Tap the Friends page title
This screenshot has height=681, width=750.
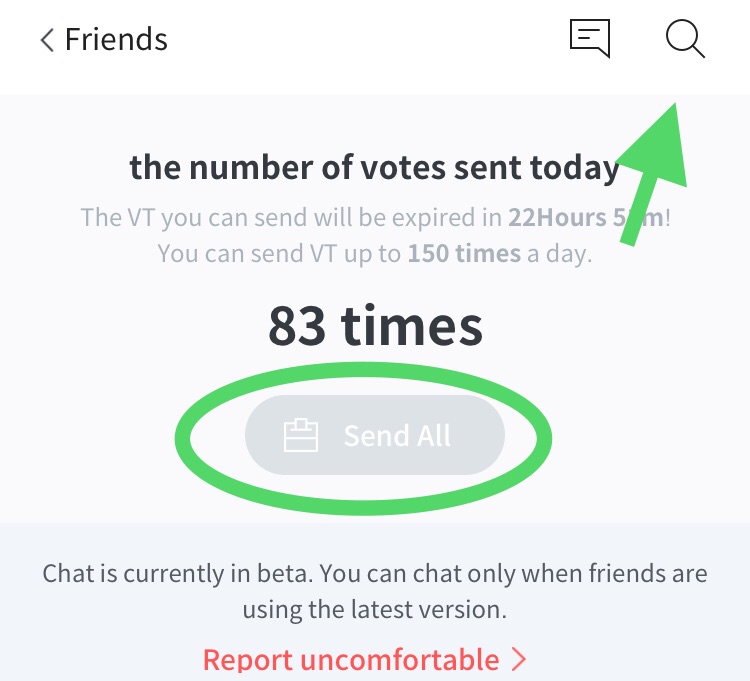point(116,40)
